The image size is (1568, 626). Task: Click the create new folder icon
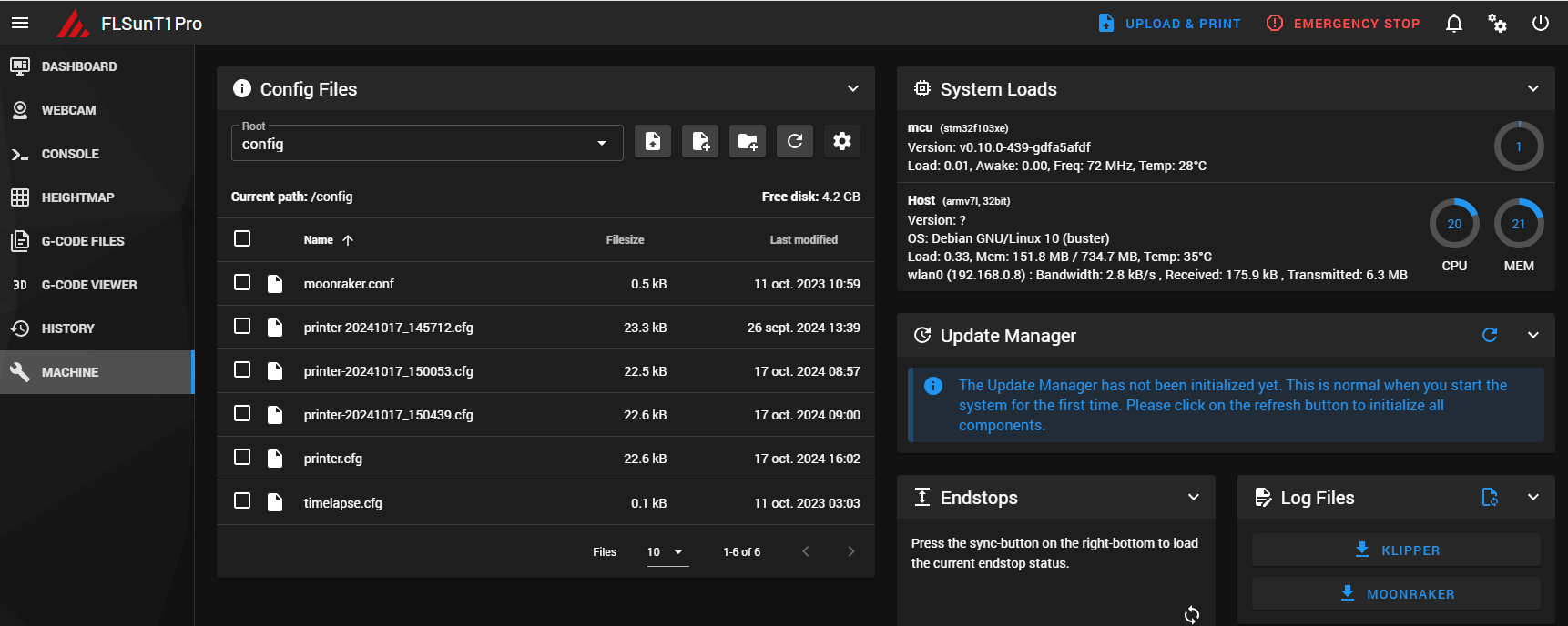point(748,141)
